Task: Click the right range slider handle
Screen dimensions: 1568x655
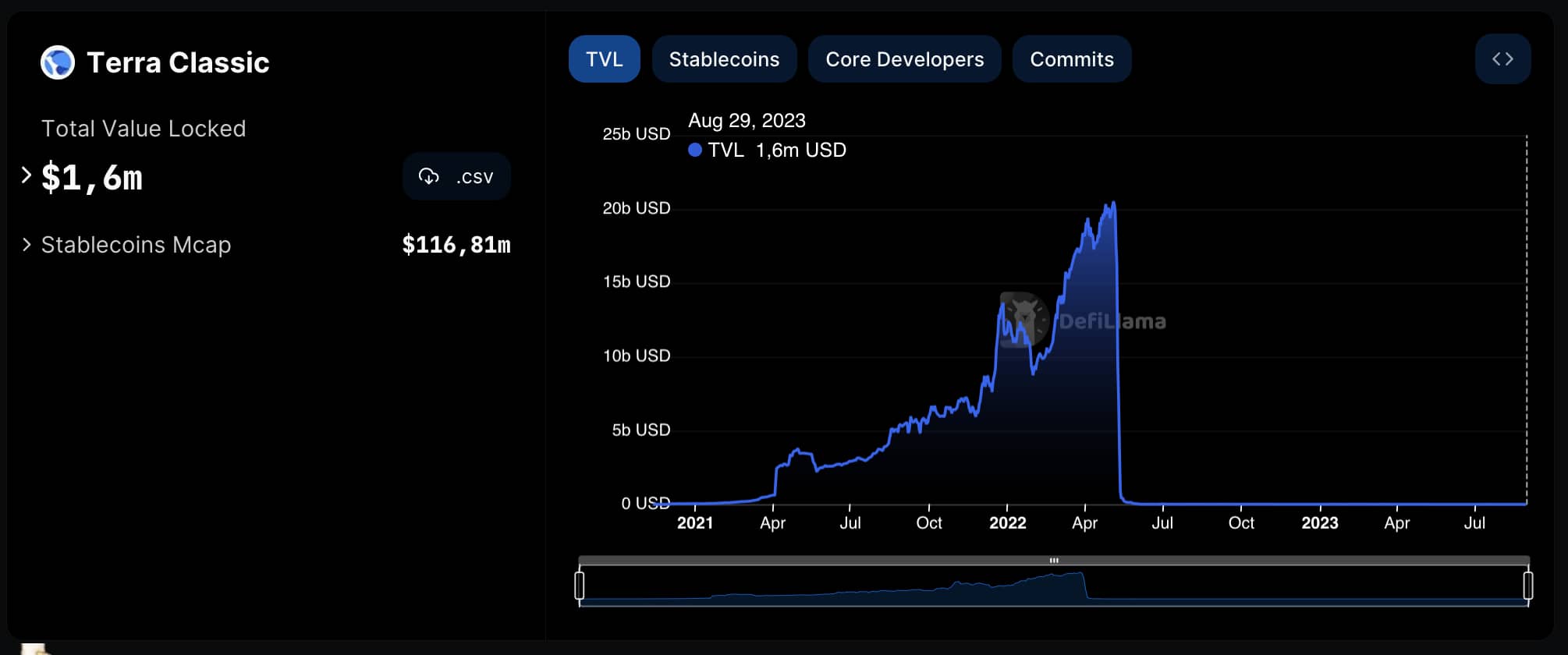Action: point(1528,585)
